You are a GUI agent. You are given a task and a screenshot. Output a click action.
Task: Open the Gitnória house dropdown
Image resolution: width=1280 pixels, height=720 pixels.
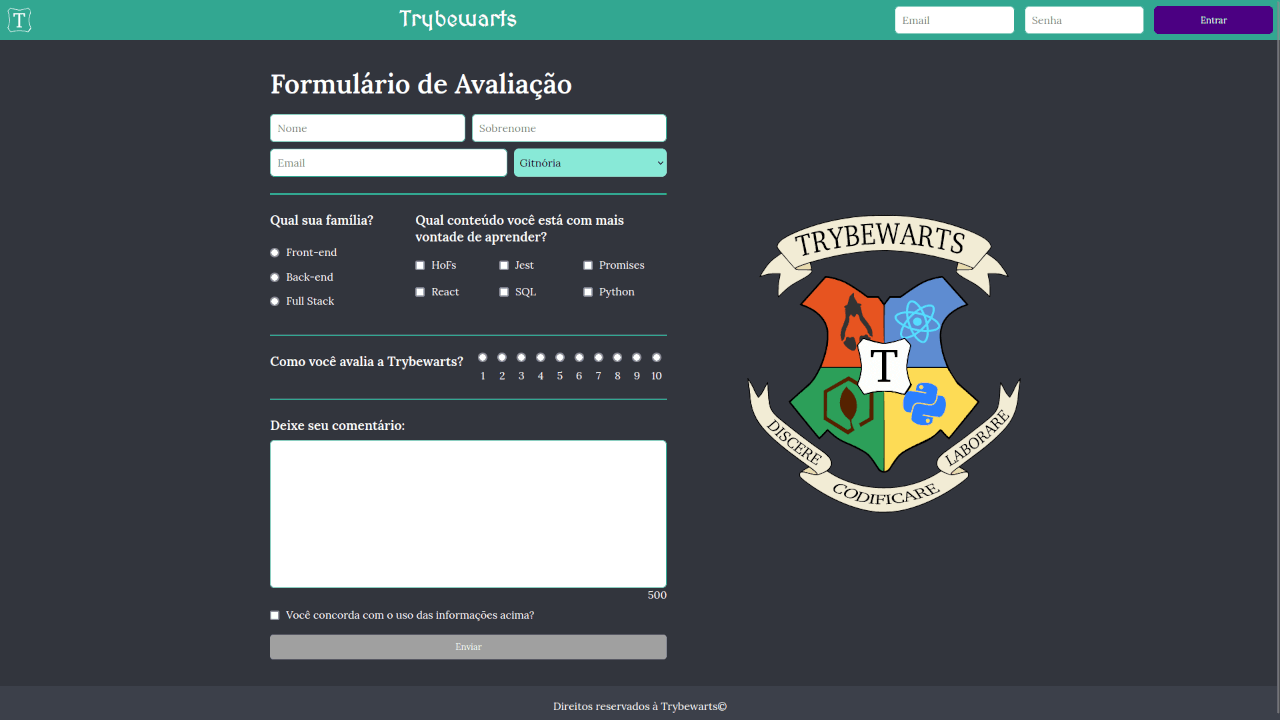coord(590,162)
